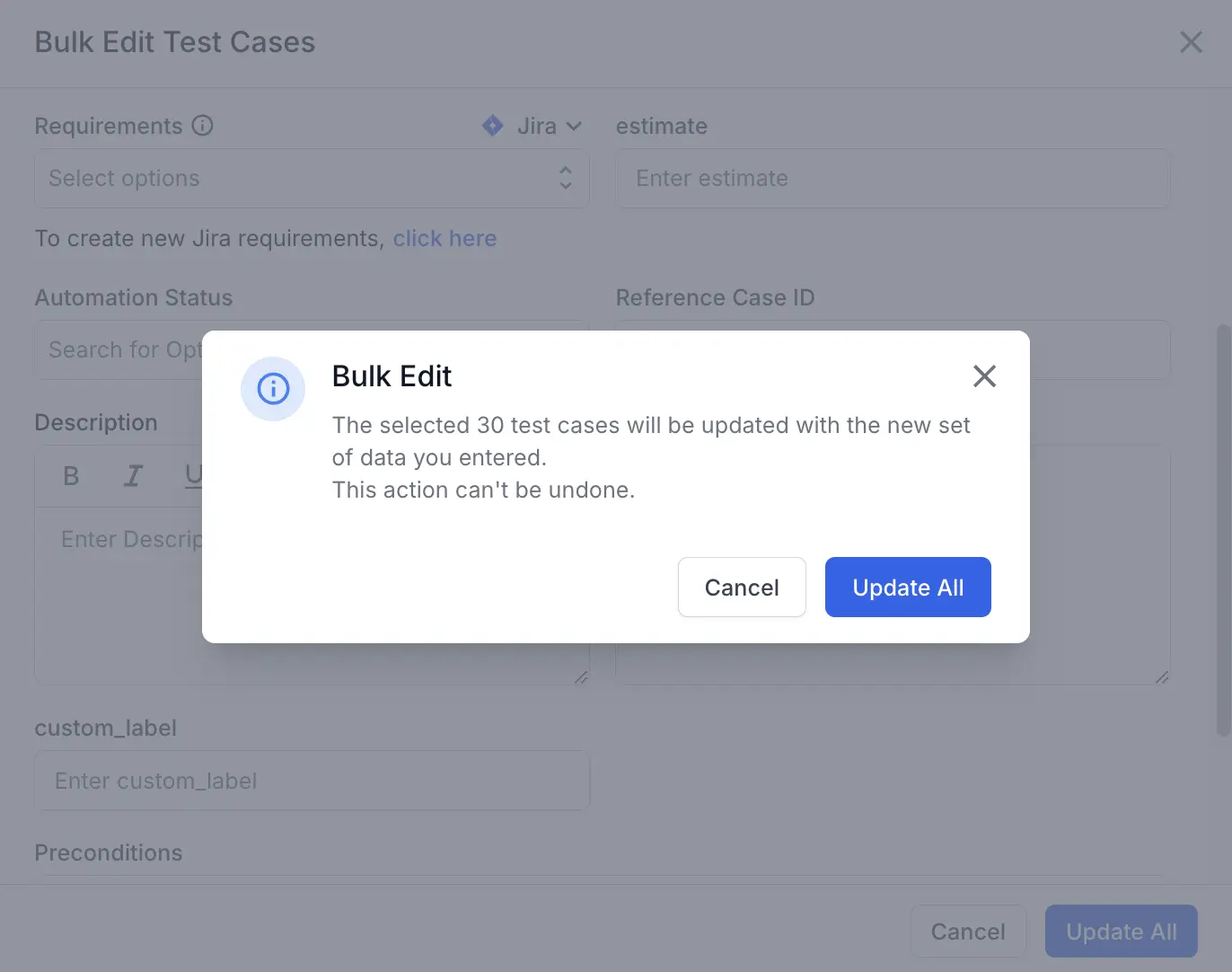Click the Description box resize handle
Image resolution: width=1232 pixels, height=972 pixels.
tap(581, 677)
